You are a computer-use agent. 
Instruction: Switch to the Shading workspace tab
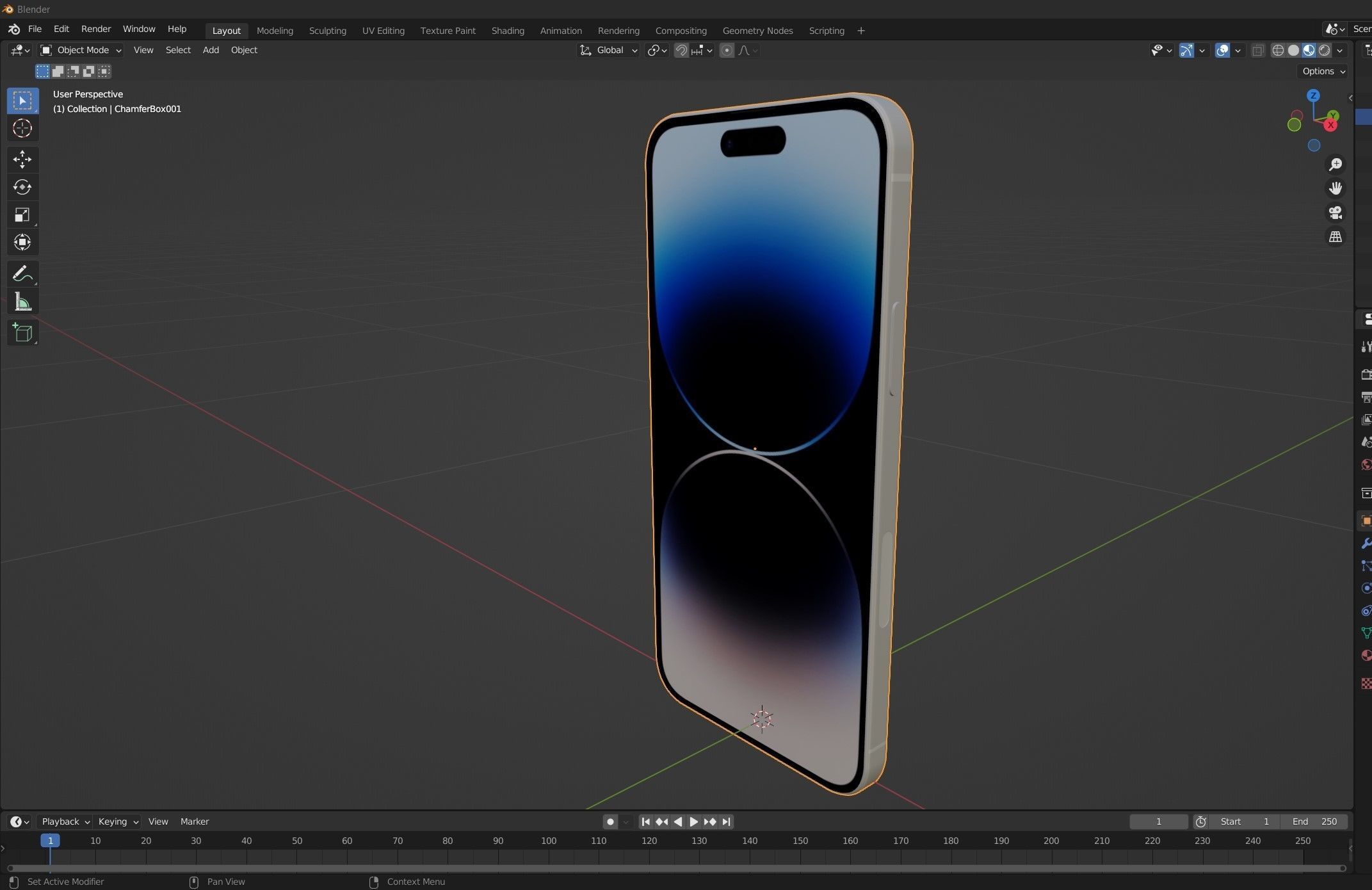coord(508,31)
